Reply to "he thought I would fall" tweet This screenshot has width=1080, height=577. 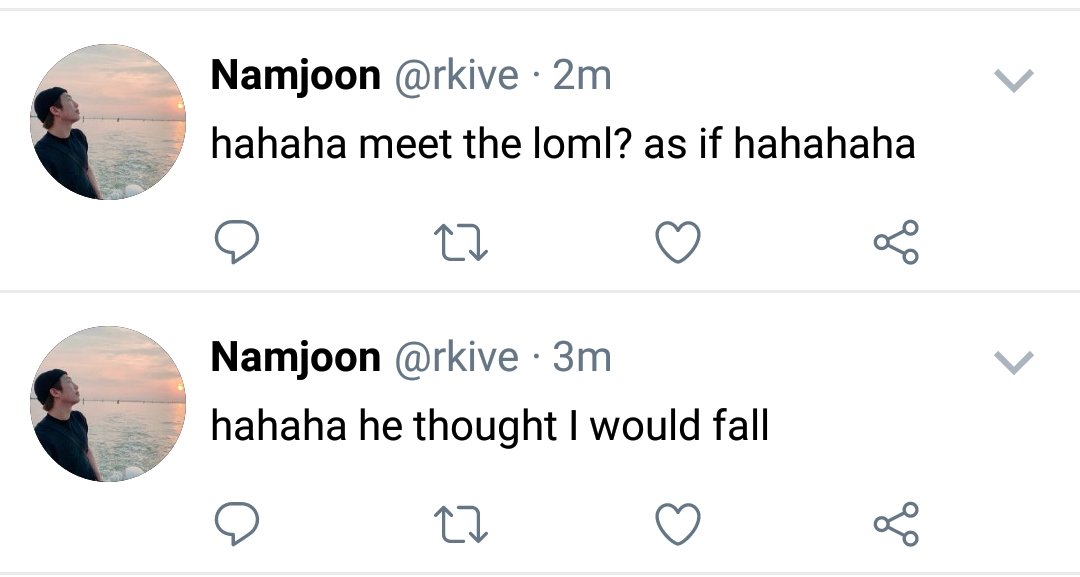point(237,524)
